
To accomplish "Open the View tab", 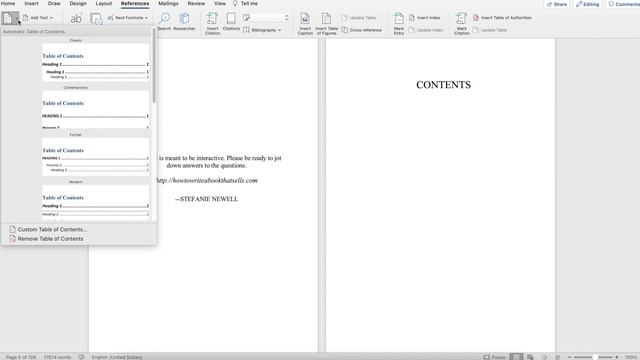I will (220, 3).
